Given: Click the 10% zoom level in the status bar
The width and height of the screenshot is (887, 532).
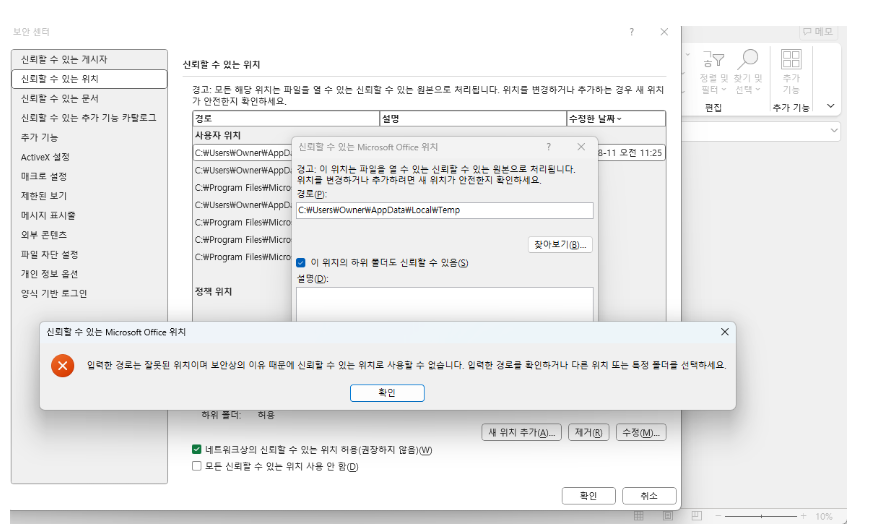Looking at the screenshot, I should 824,516.
